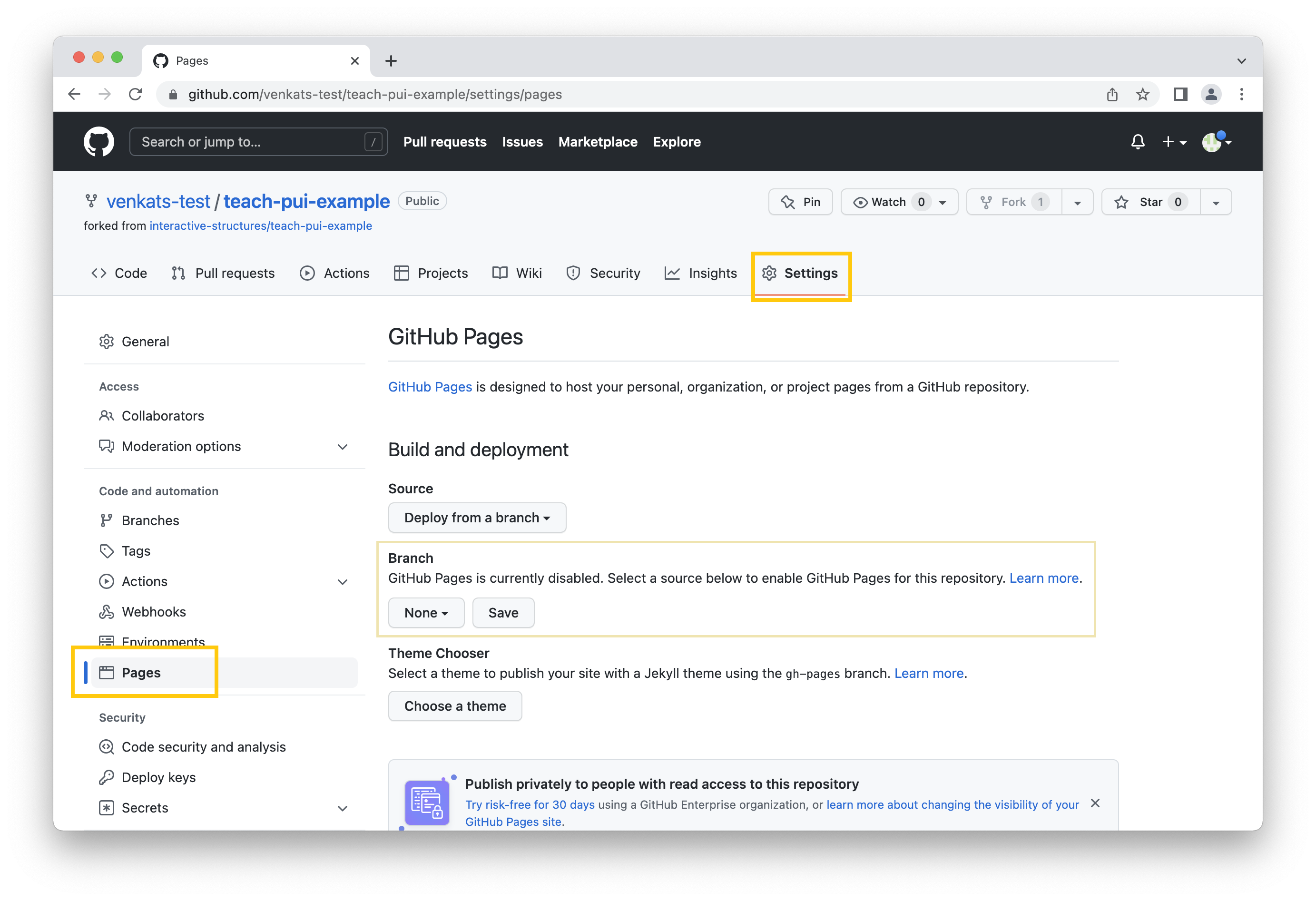
Task: Click the Fork button
Action: pos(1013,202)
